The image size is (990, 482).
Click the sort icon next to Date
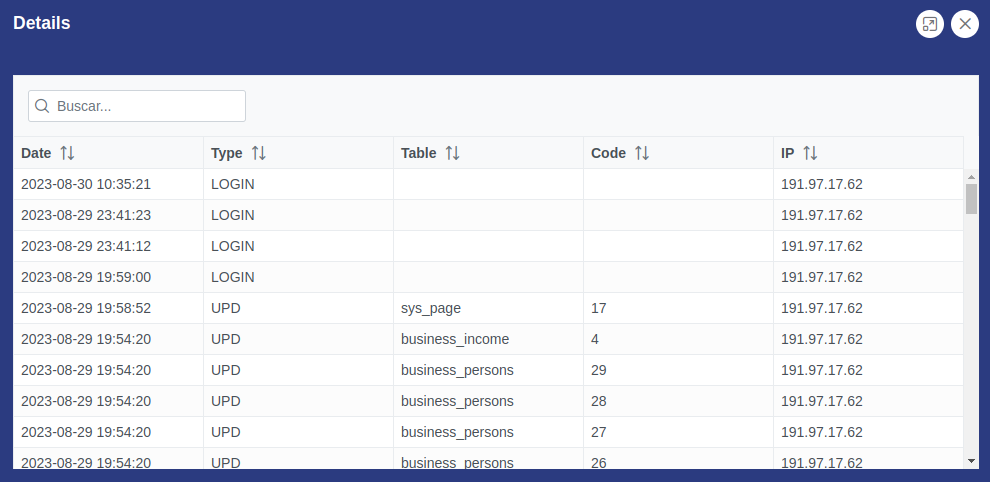67,153
